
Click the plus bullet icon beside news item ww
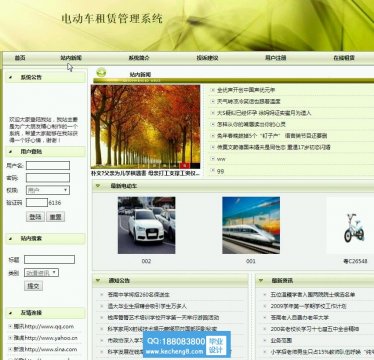(x=212, y=159)
